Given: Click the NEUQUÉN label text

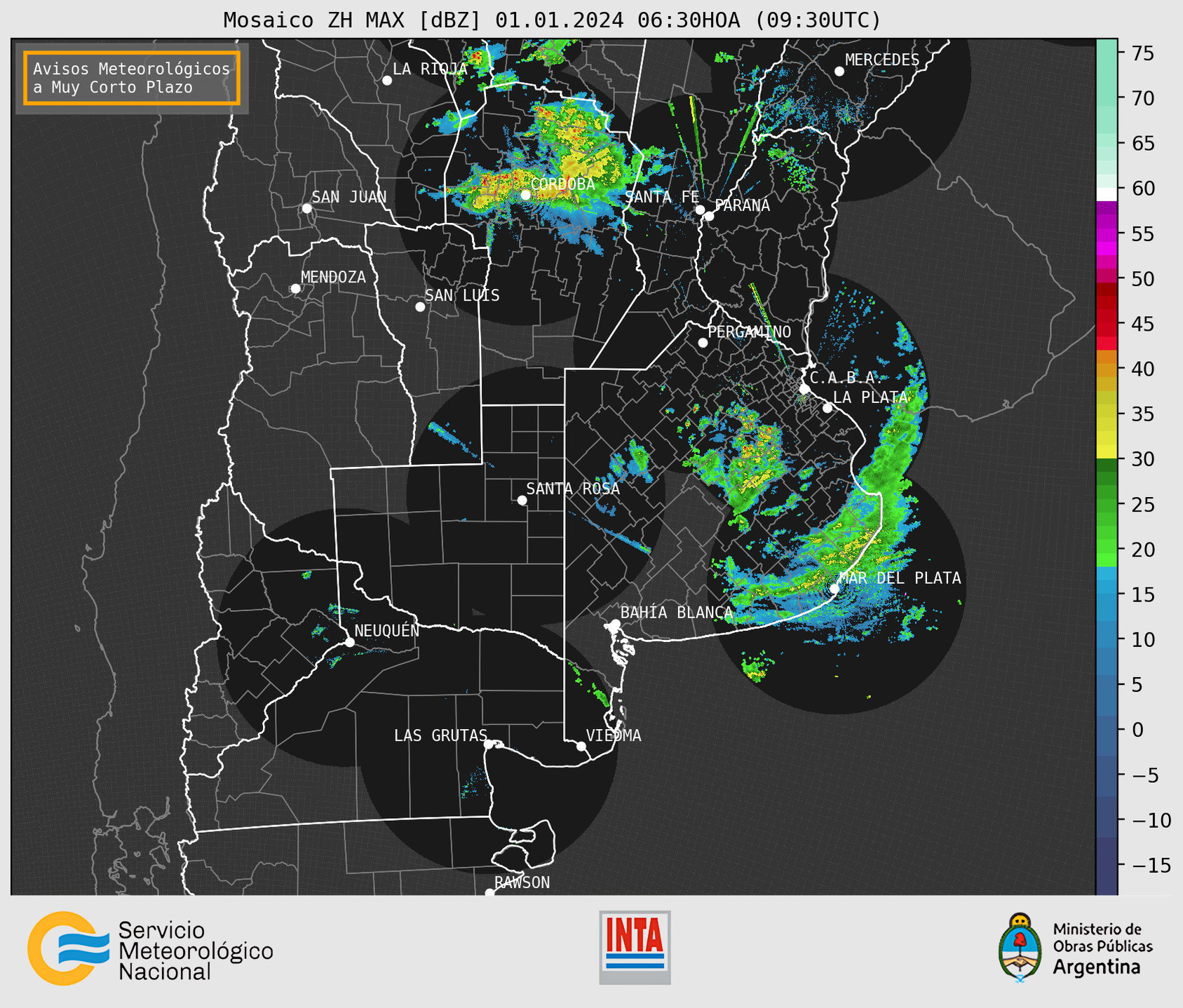Looking at the screenshot, I should pyautogui.click(x=386, y=630).
